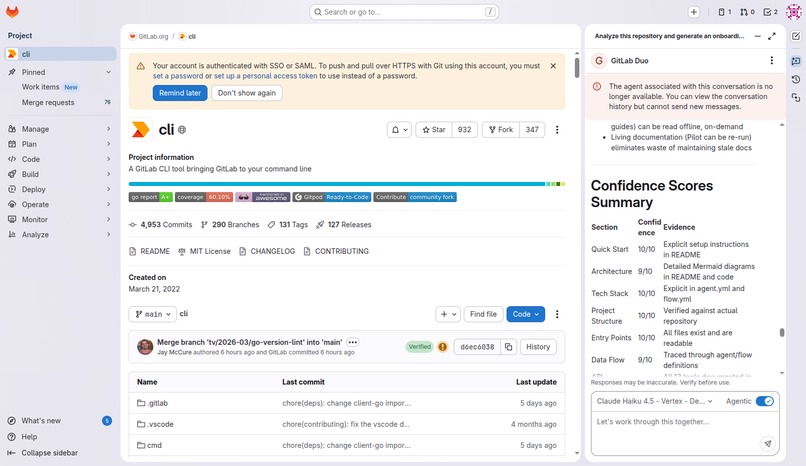Open current chat icon in Duo sidebar
This screenshot has width=806, height=466.
(x=796, y=61)
